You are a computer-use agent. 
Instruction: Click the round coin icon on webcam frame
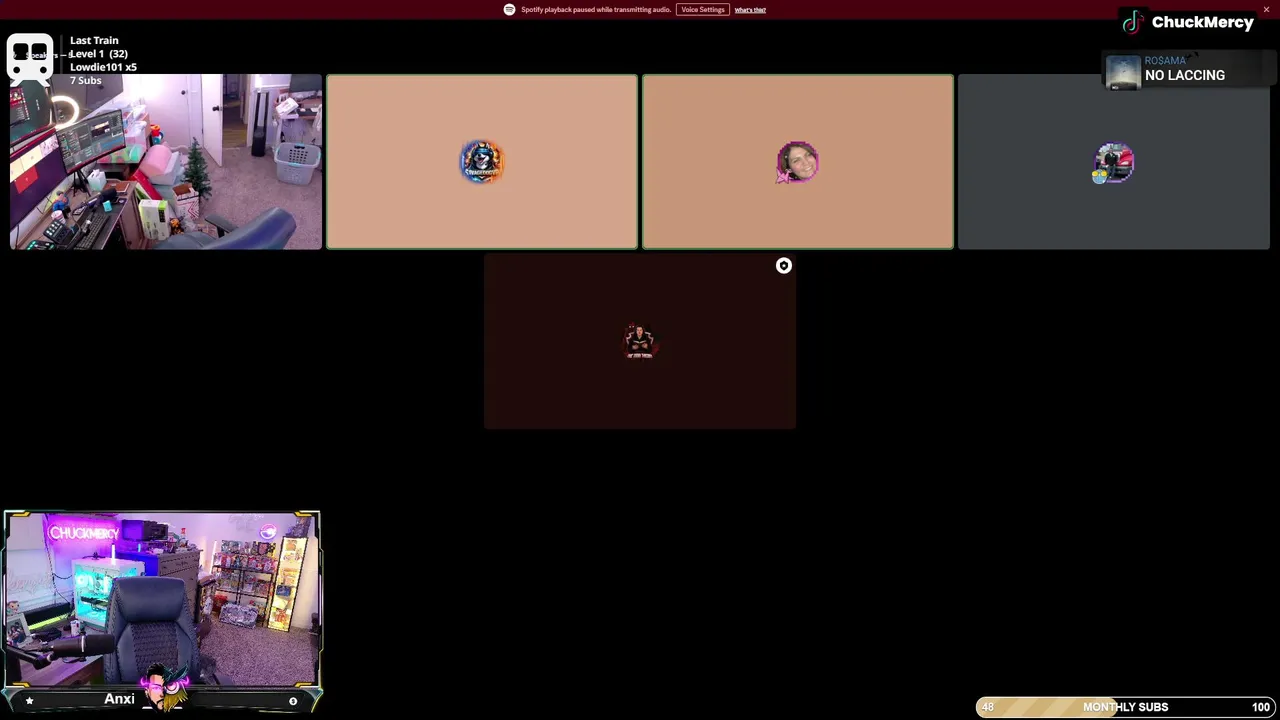pyautogui.click(x=293, y=701)
